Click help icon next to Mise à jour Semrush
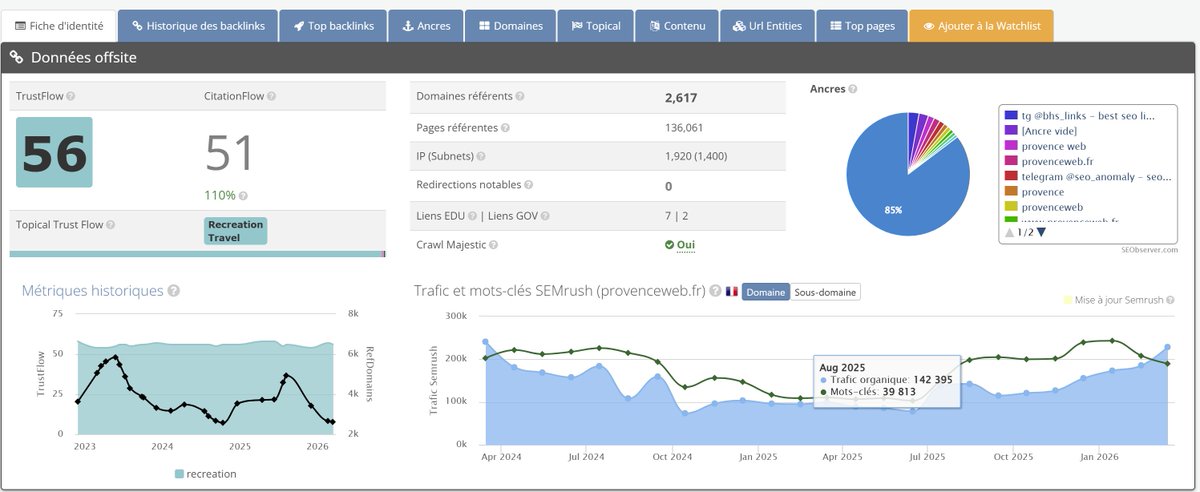Image resolution: width=1200 pixels, height=492 pixels. tap(1172, 300)
